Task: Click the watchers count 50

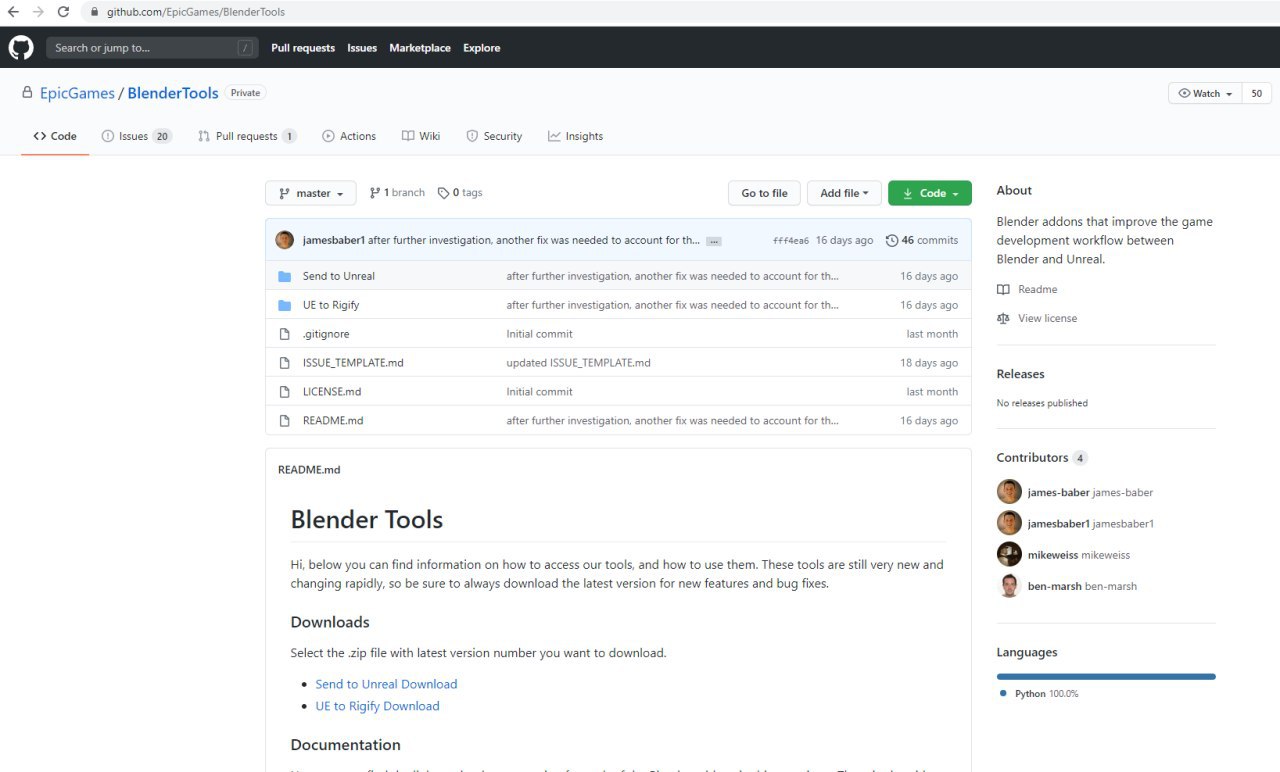Action: click(x=1257, y=93)
